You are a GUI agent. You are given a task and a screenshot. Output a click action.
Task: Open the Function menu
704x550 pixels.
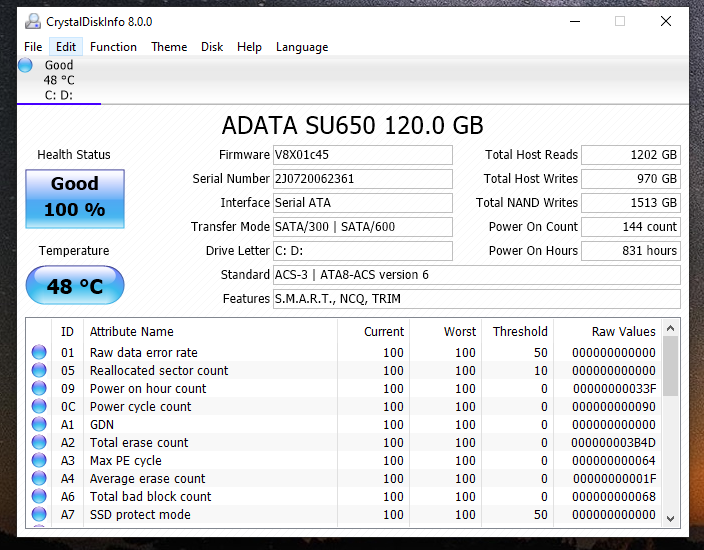[113, 47]
